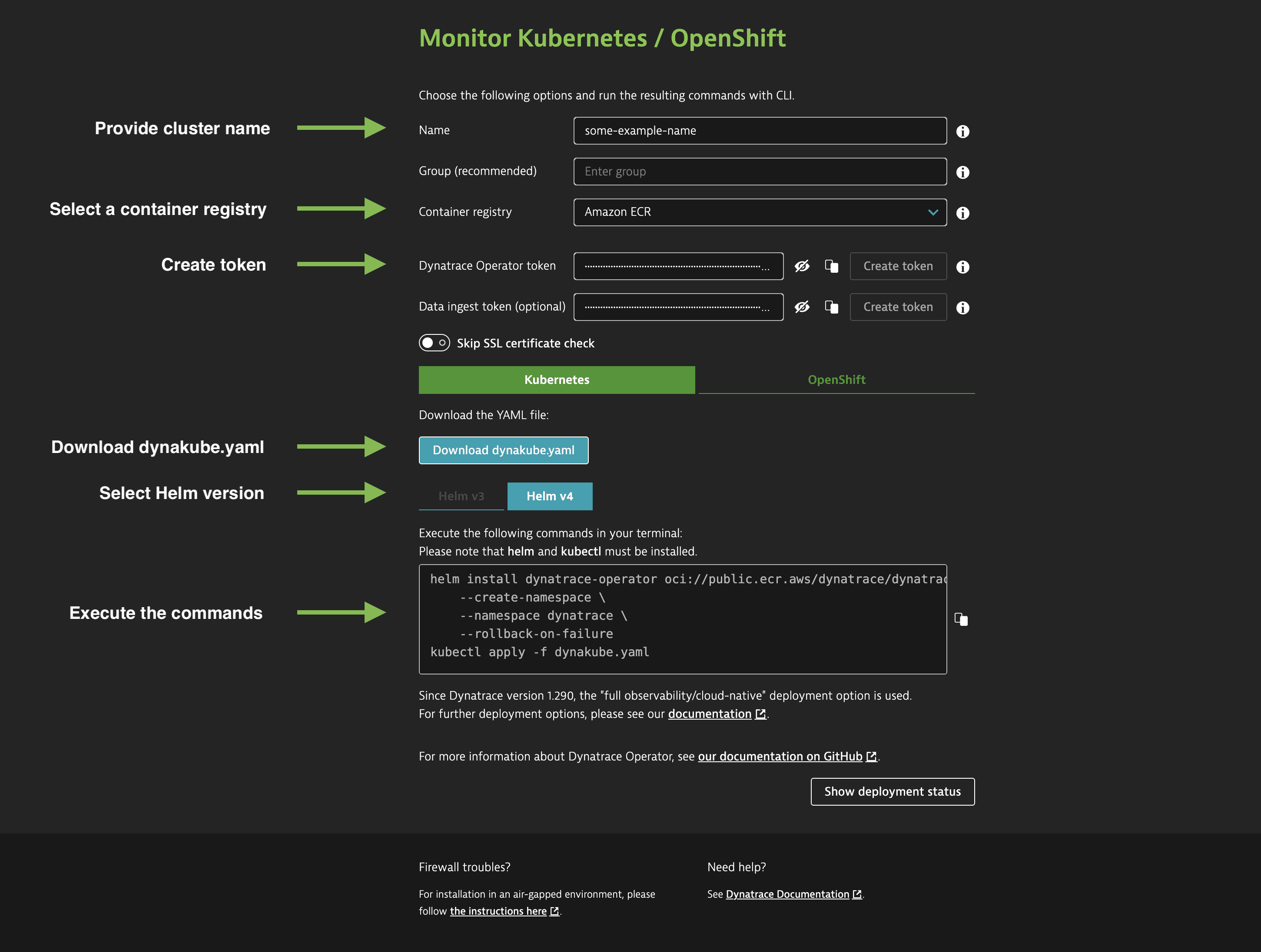Click the Firewall troubles? heading

pos(465,868)
